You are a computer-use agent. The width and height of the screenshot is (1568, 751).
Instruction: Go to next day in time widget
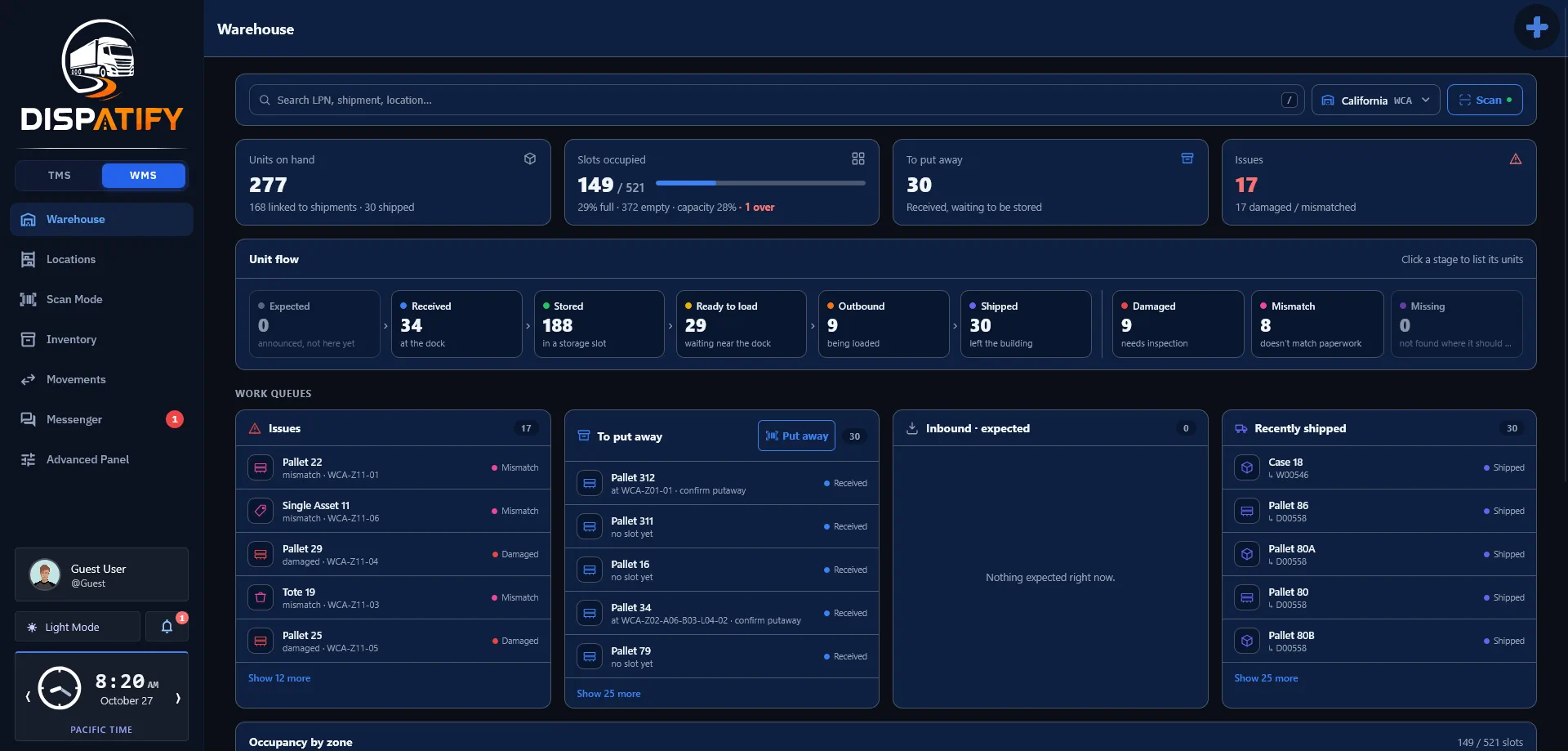(177, 697)
